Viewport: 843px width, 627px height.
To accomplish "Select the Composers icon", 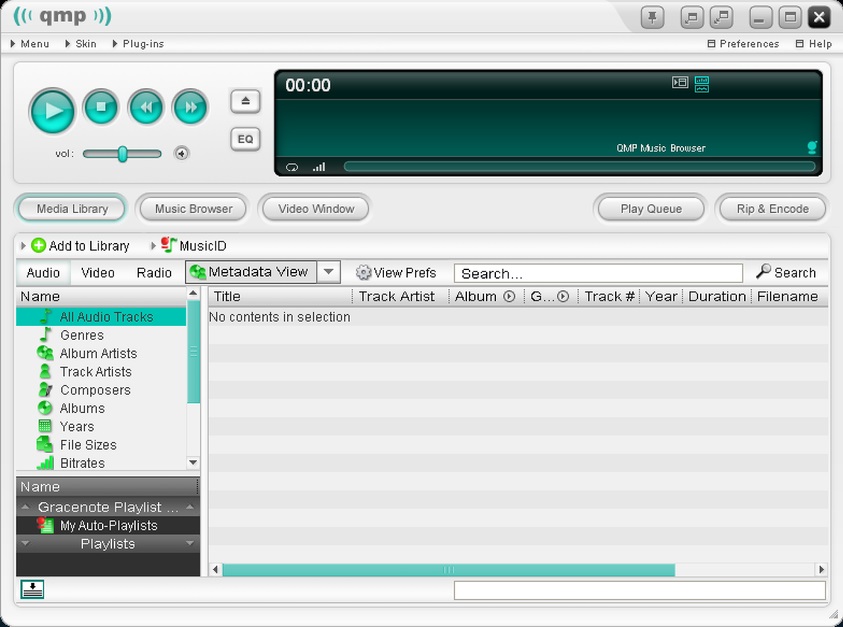I will point(45,389).
